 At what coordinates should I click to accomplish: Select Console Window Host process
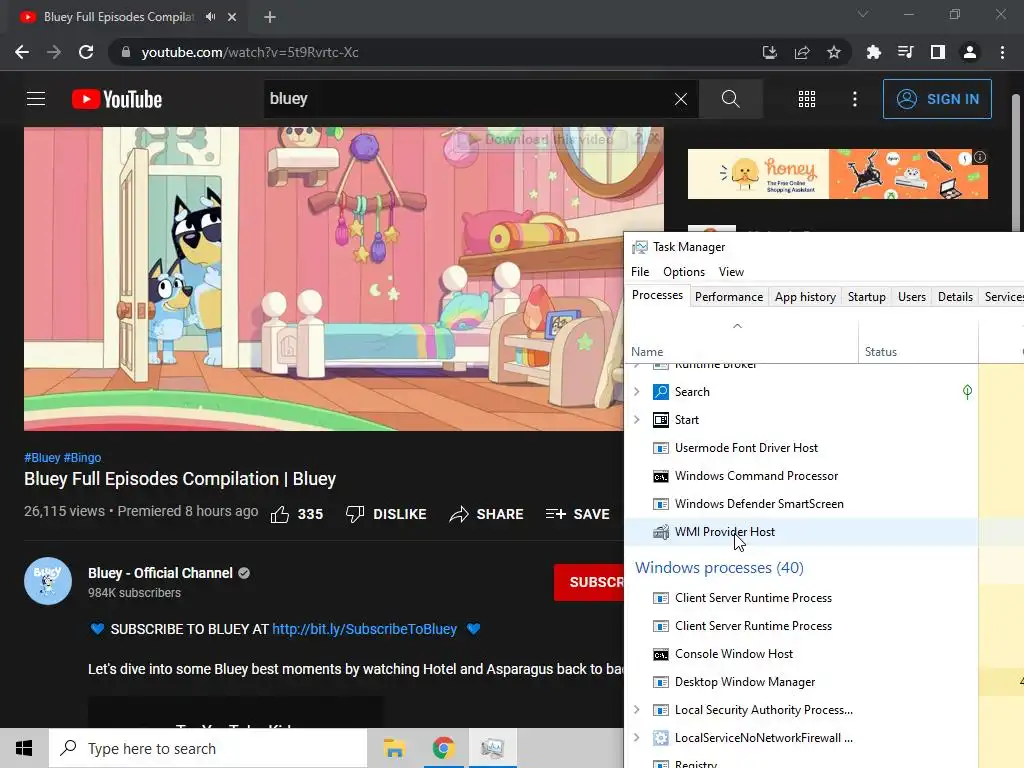click(x=801, y=653)
